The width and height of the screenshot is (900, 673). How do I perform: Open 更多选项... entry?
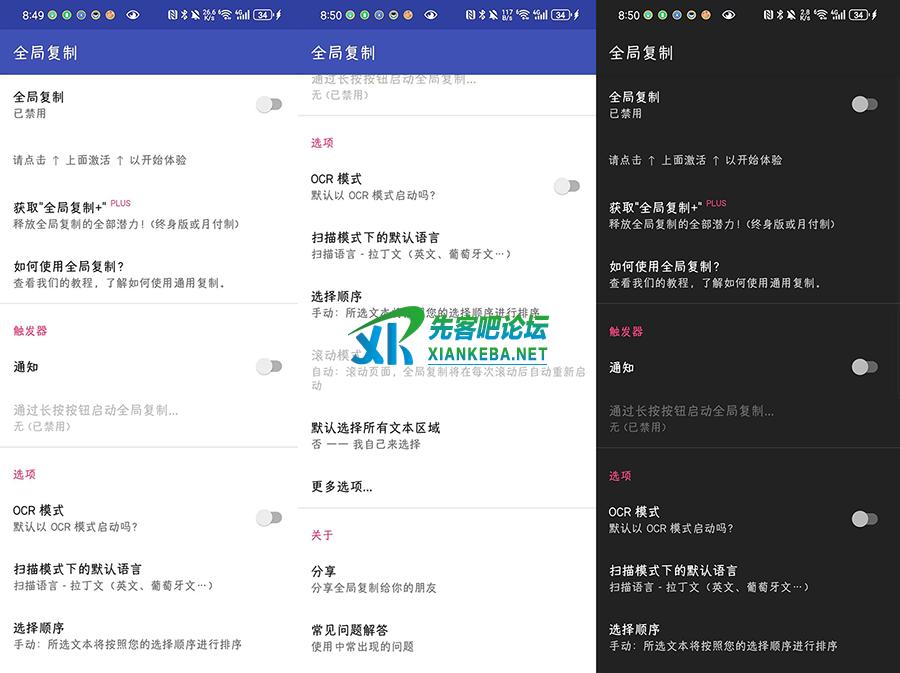tap(342, 487)
